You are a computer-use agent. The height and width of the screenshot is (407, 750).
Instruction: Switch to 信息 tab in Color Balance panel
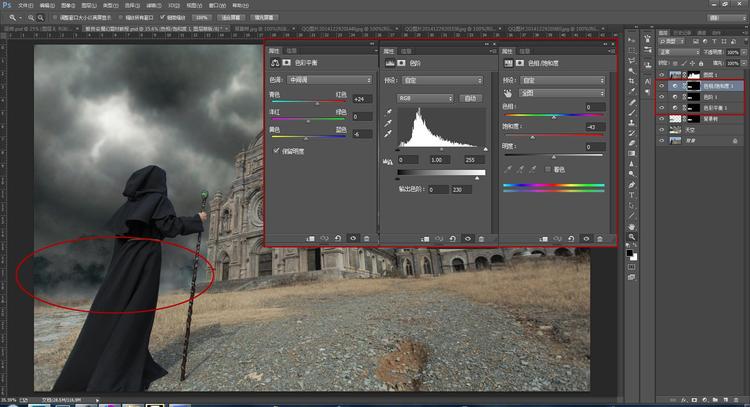tap(291, 51)
